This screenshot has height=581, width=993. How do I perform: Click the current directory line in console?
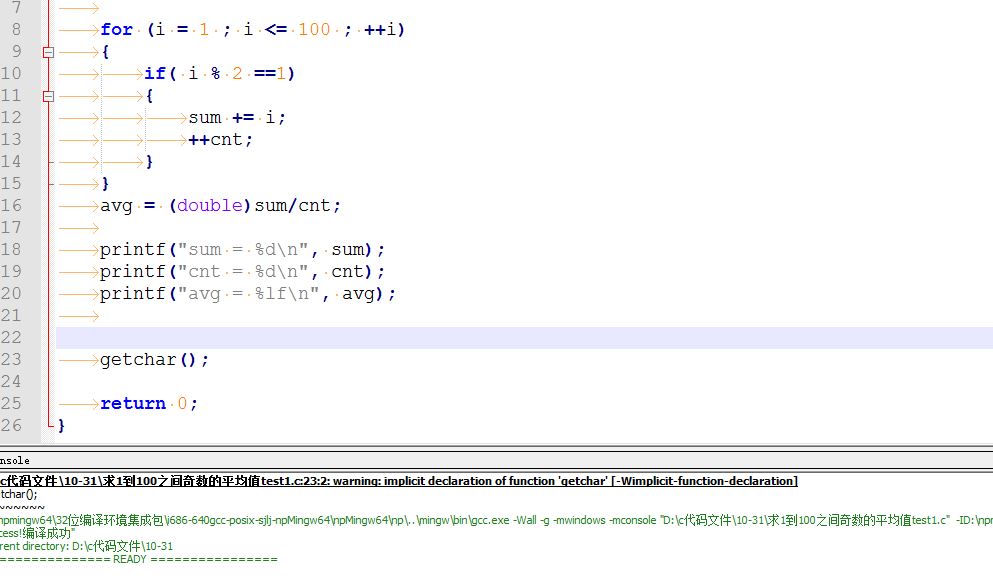86,546
